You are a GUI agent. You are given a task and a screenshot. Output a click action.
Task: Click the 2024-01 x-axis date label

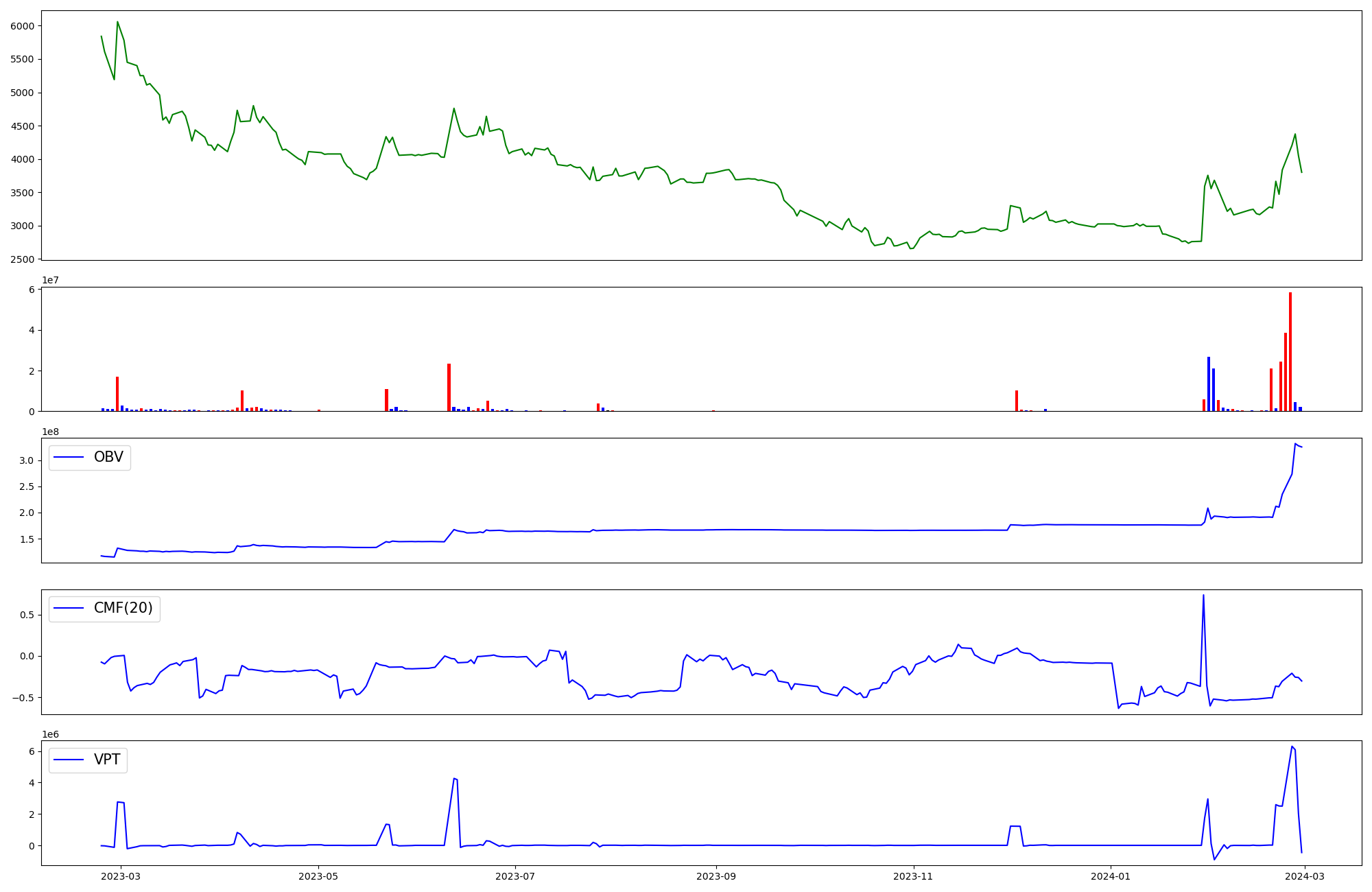1111,876
